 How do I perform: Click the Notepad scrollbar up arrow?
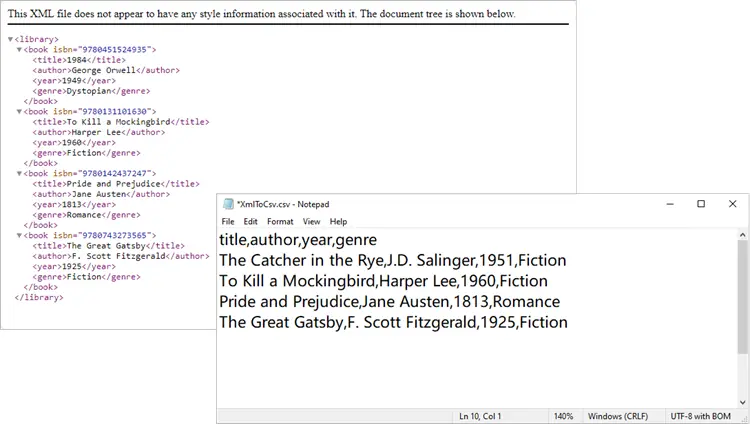point(743,235)
